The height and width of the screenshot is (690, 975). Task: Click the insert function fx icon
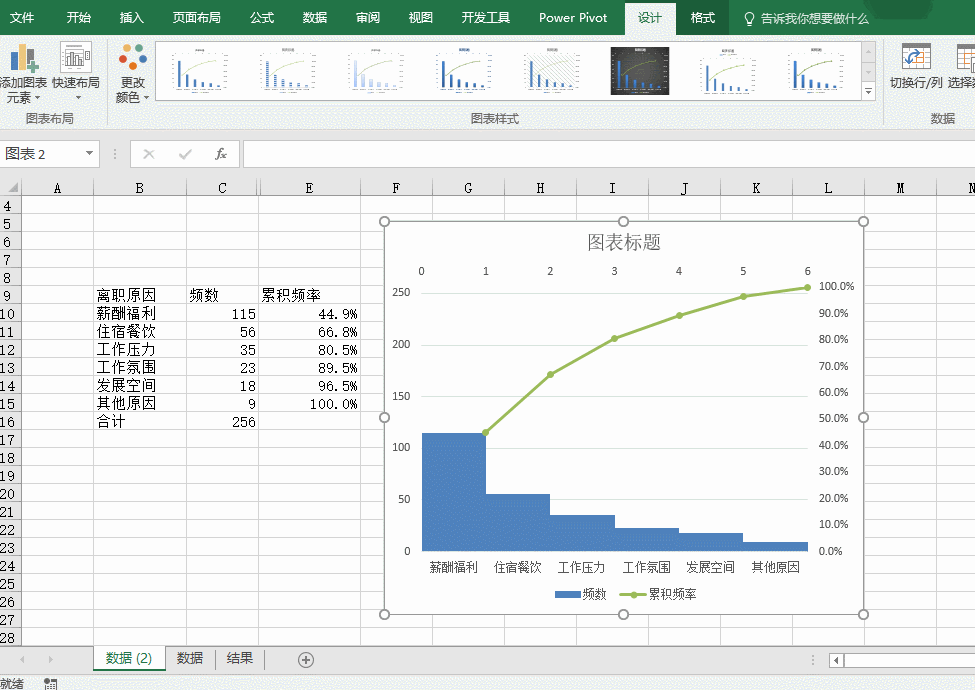tap(221, 154)
